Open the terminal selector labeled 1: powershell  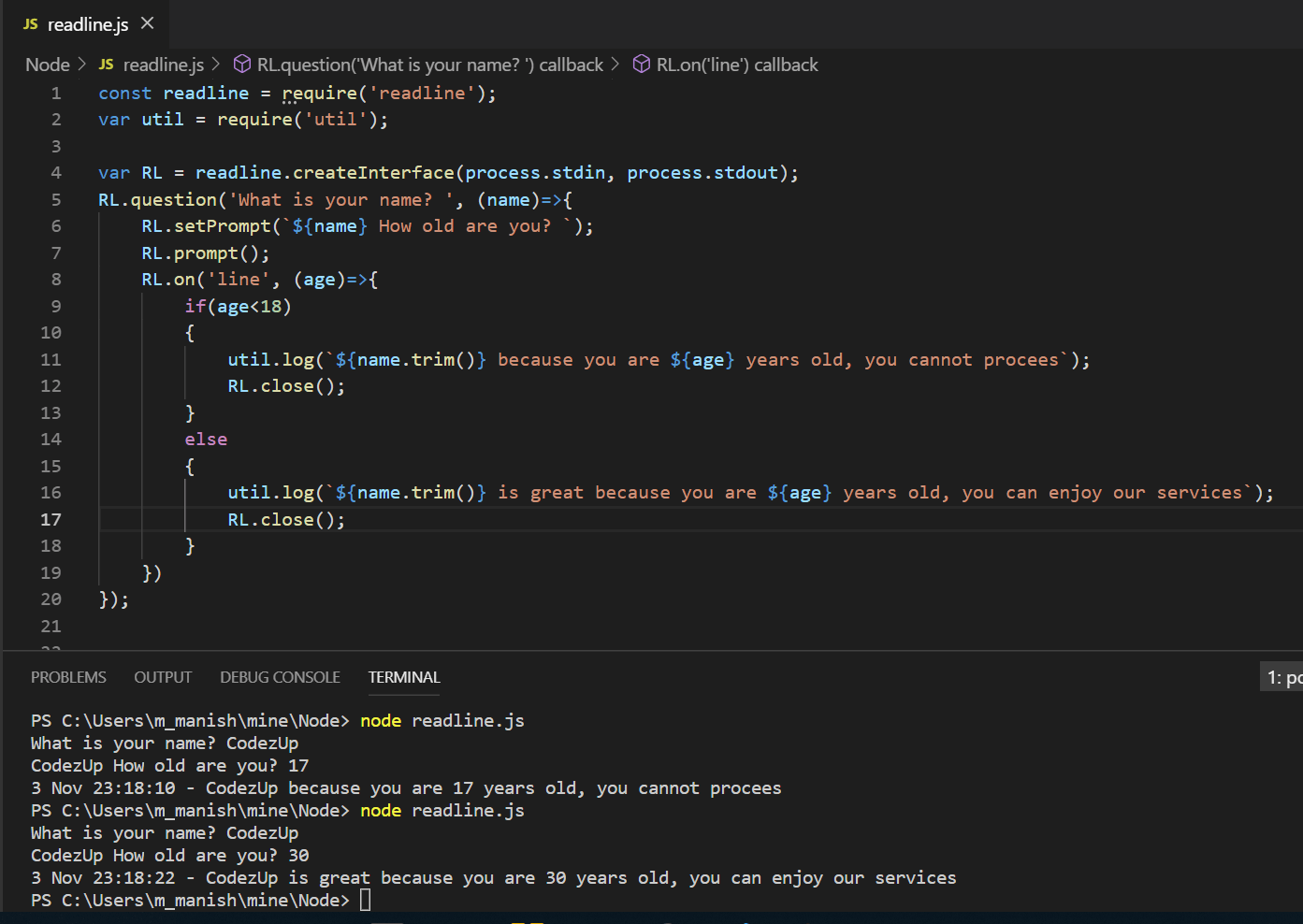tap(1284, 676)
